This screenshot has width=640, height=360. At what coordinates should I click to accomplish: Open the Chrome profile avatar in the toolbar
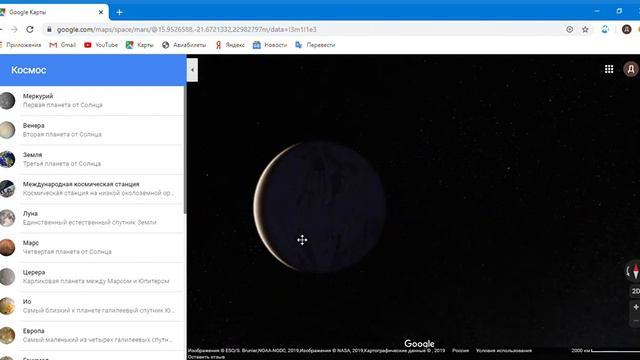[x=627, y=29]
